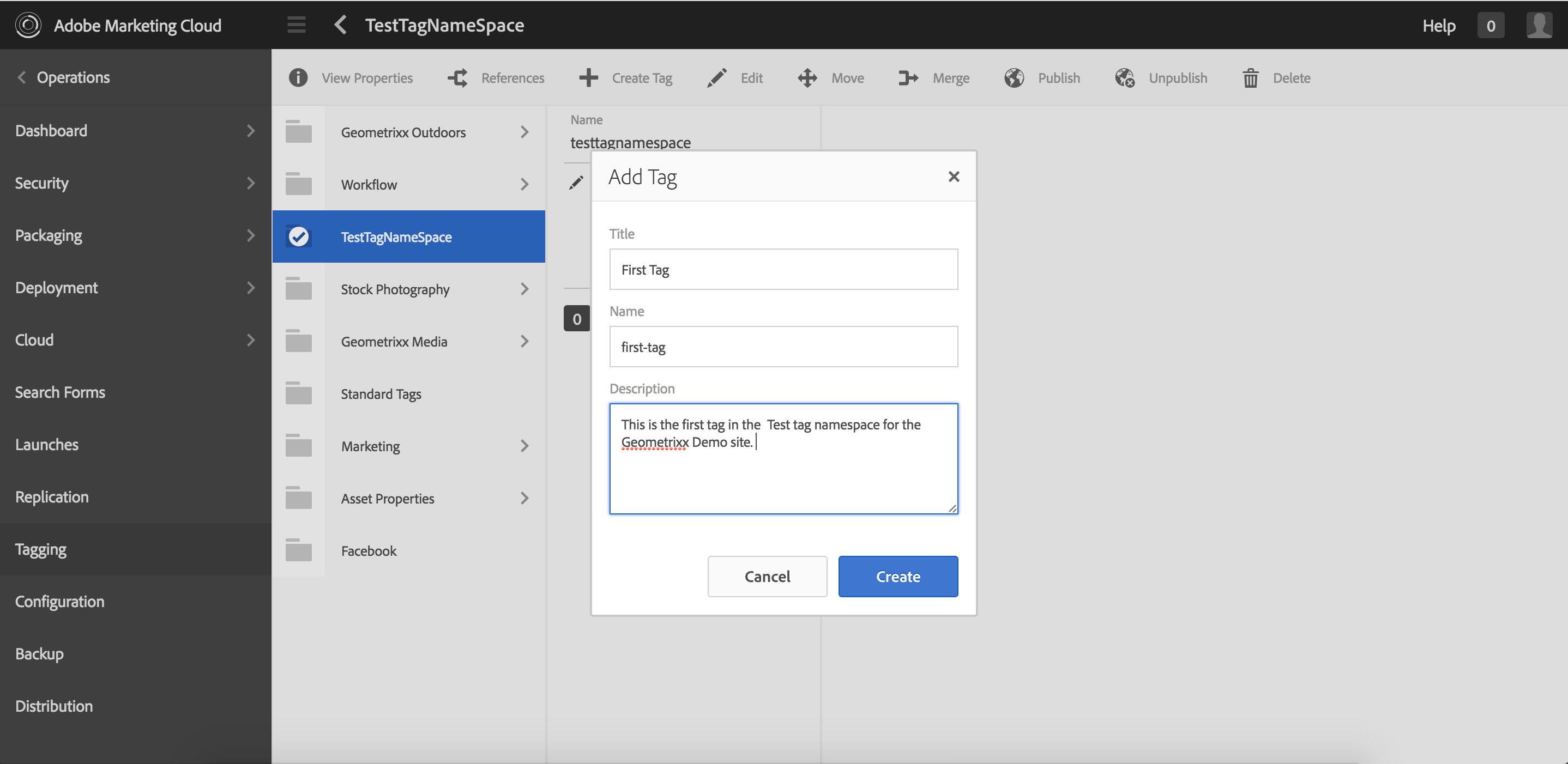Screen dimensions: 1568x764
Task: Expand Geometrixx Outdoors namespace chevron
Action: point(524,132)
